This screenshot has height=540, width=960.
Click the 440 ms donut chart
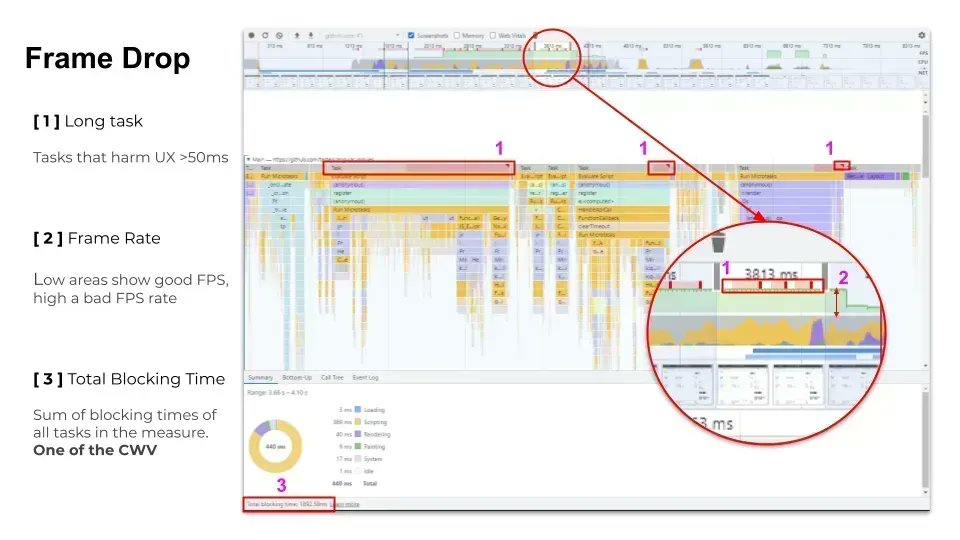click(276, 446)
